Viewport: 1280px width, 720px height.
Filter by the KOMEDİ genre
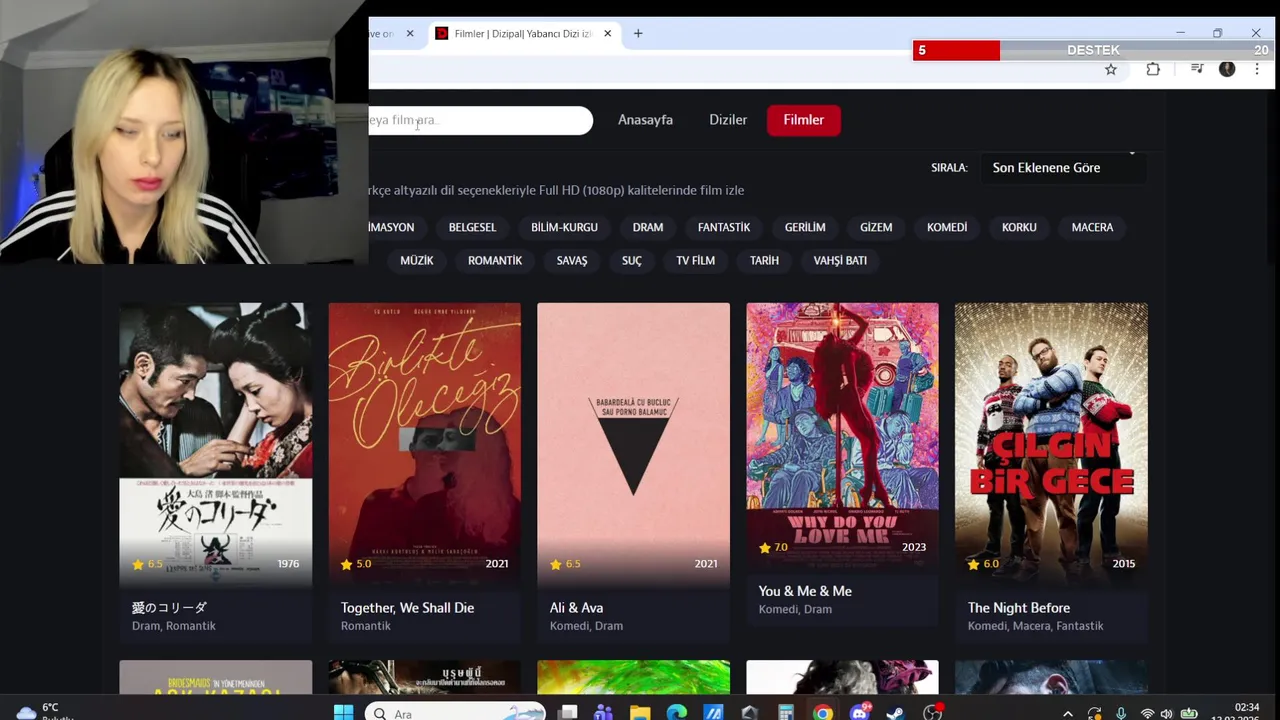(947, 227)
